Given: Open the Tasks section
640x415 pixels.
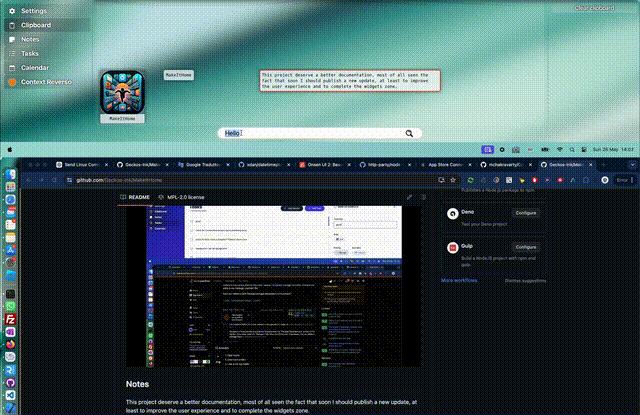Looking at the screenshot, I should (x=30, y=53).
